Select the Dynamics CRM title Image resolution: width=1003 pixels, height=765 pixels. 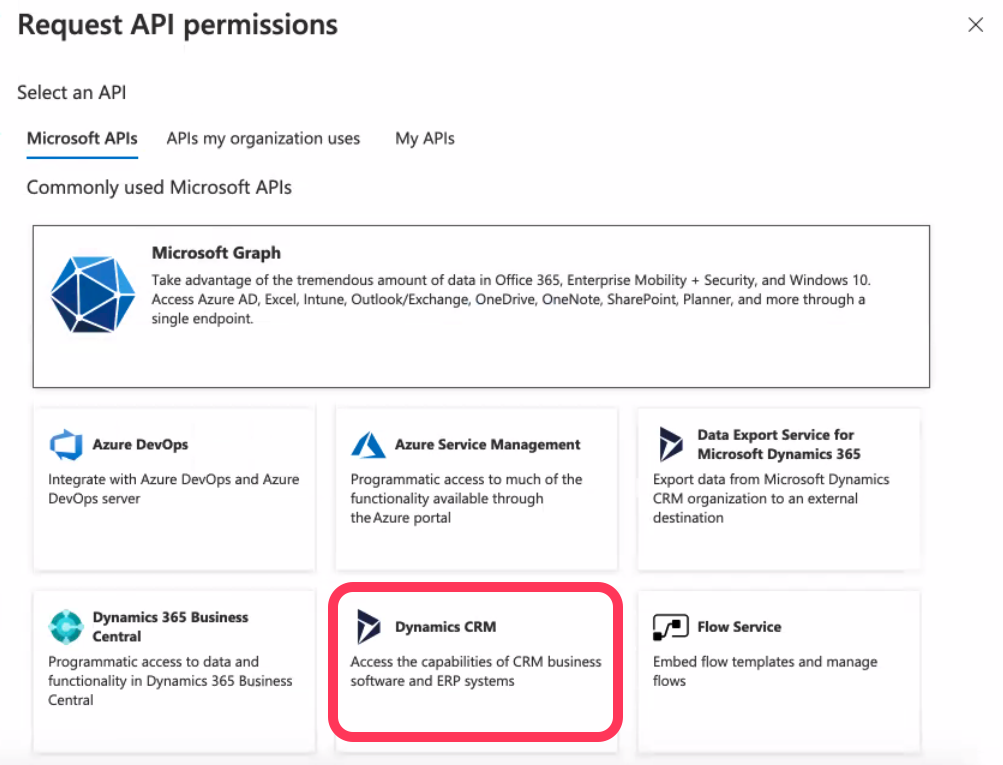(445, 626)
